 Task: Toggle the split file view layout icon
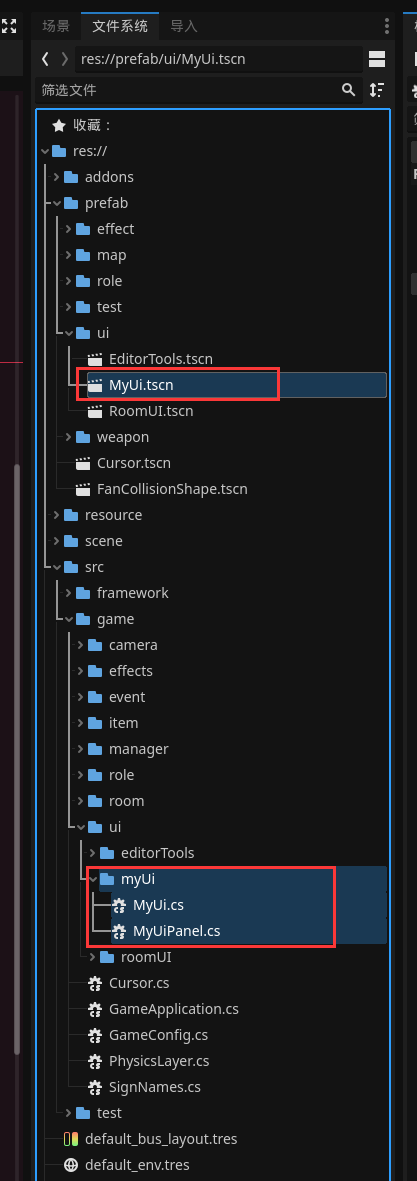pyautogui.click(x=377, y=59)
